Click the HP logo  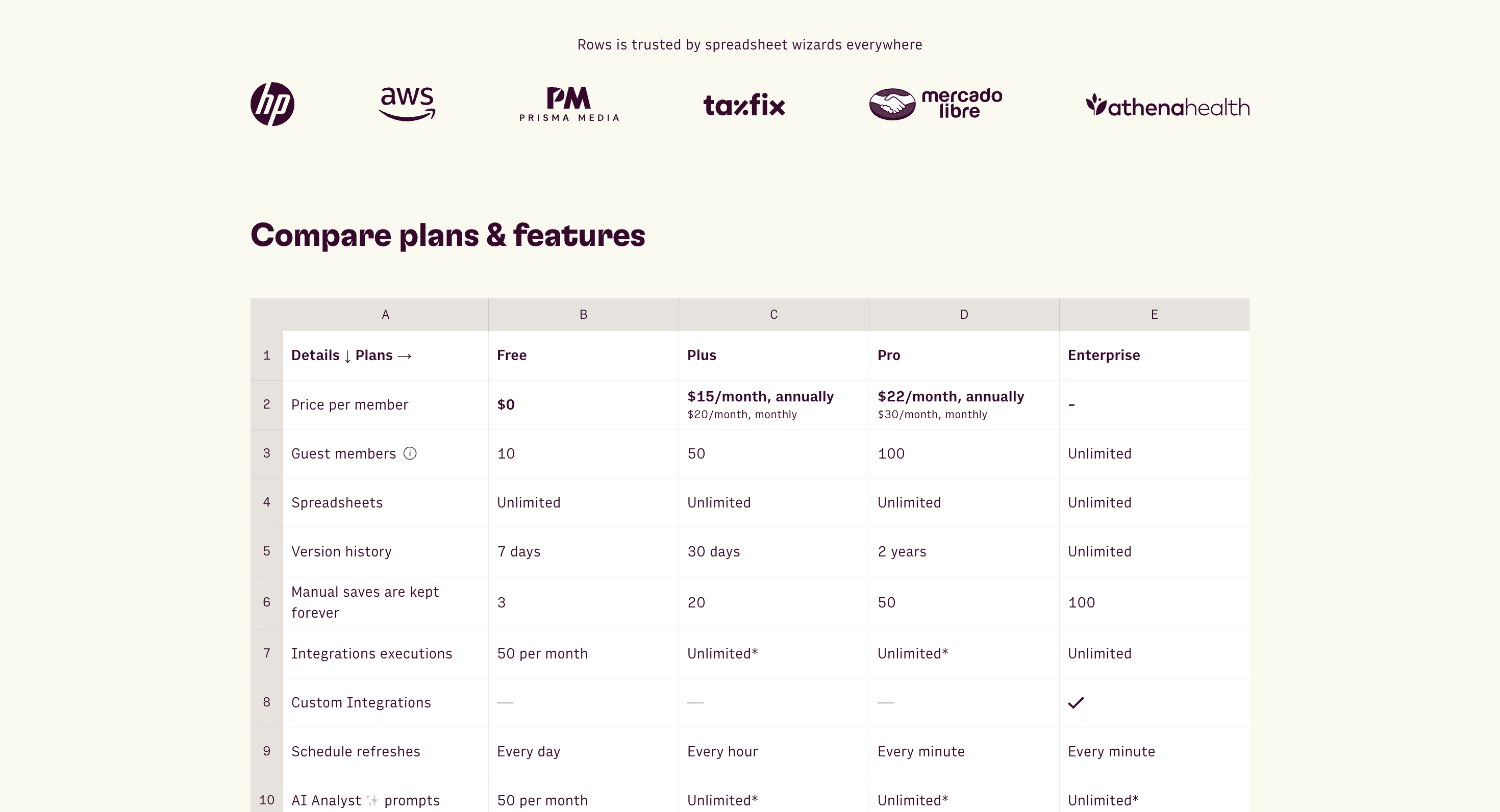[272, 104]
